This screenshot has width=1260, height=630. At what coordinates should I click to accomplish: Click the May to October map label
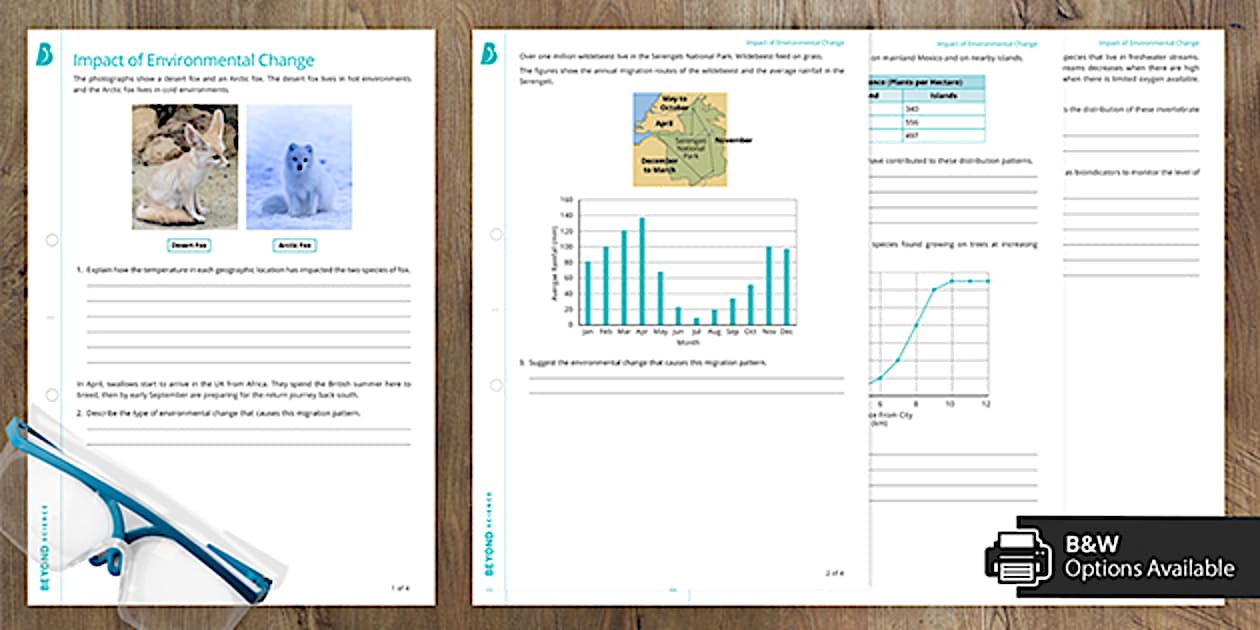674,100
